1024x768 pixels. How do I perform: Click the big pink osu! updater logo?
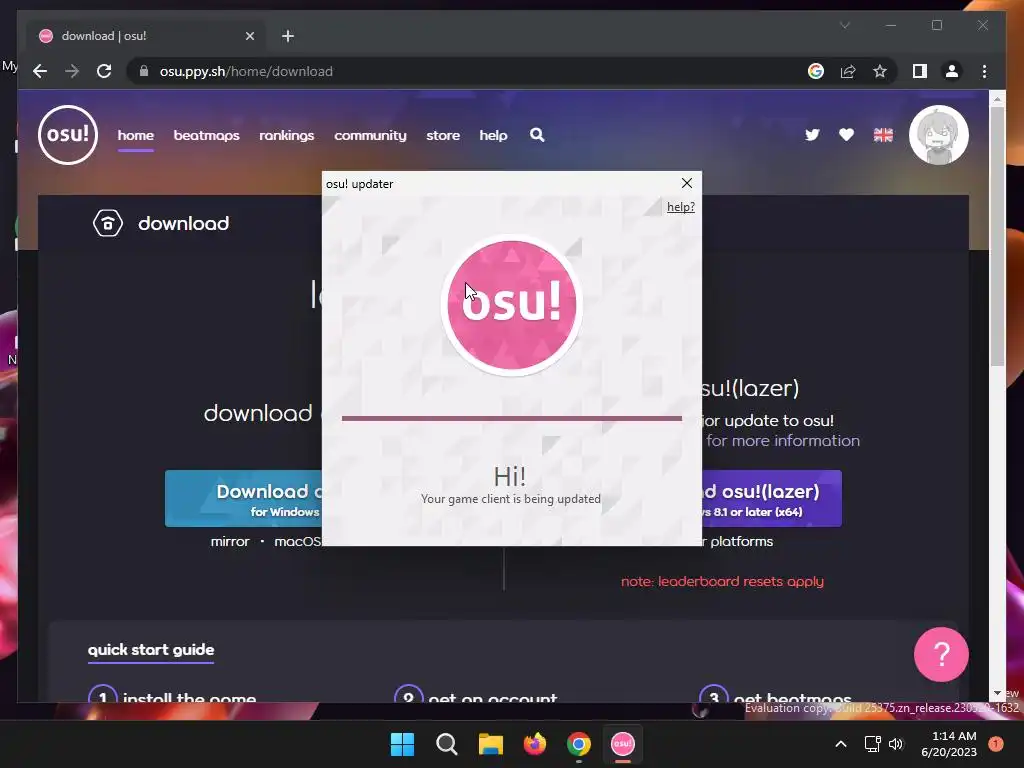[511, 304]
